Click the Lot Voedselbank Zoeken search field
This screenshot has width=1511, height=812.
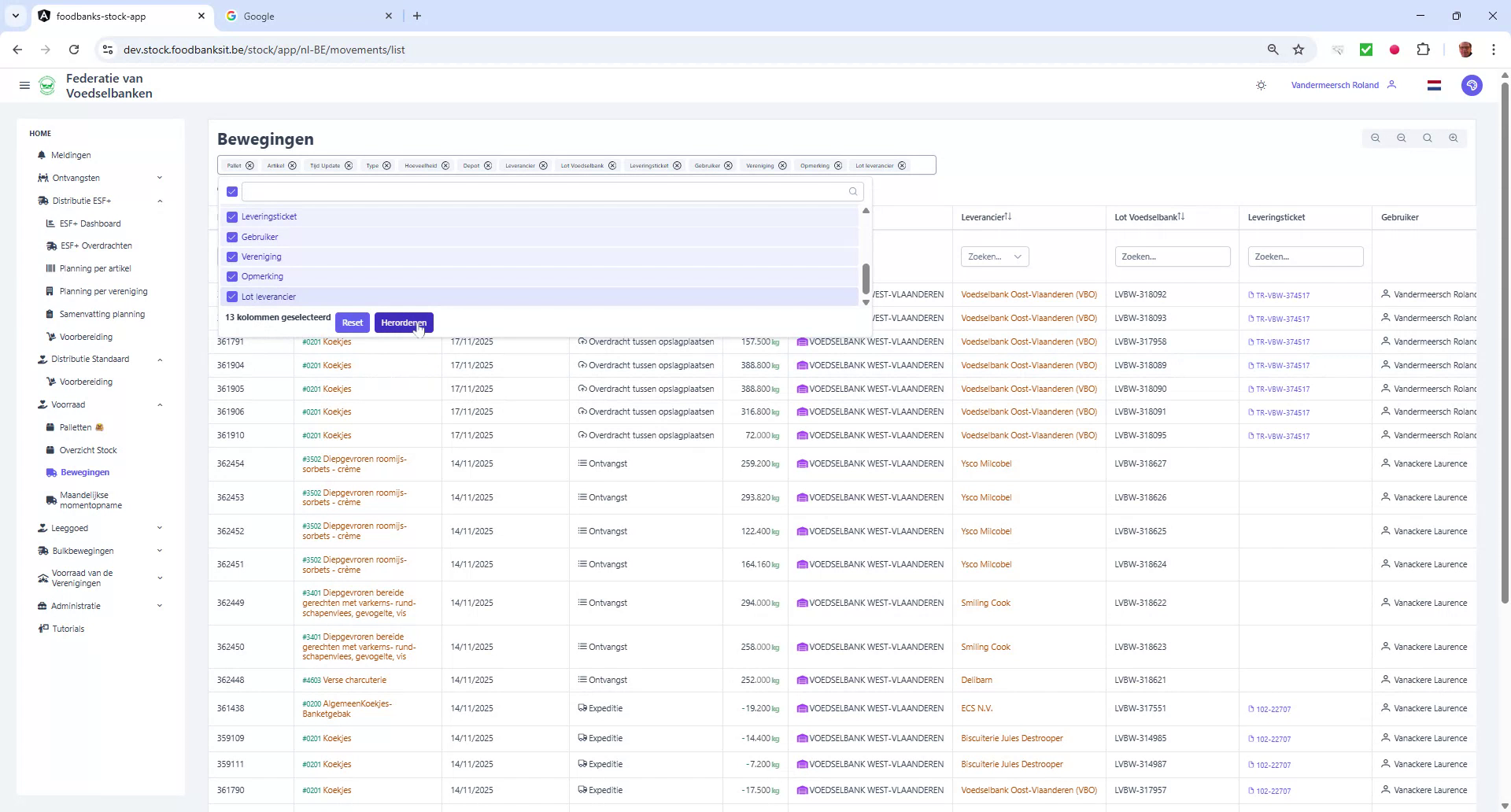coord(1172,256)
